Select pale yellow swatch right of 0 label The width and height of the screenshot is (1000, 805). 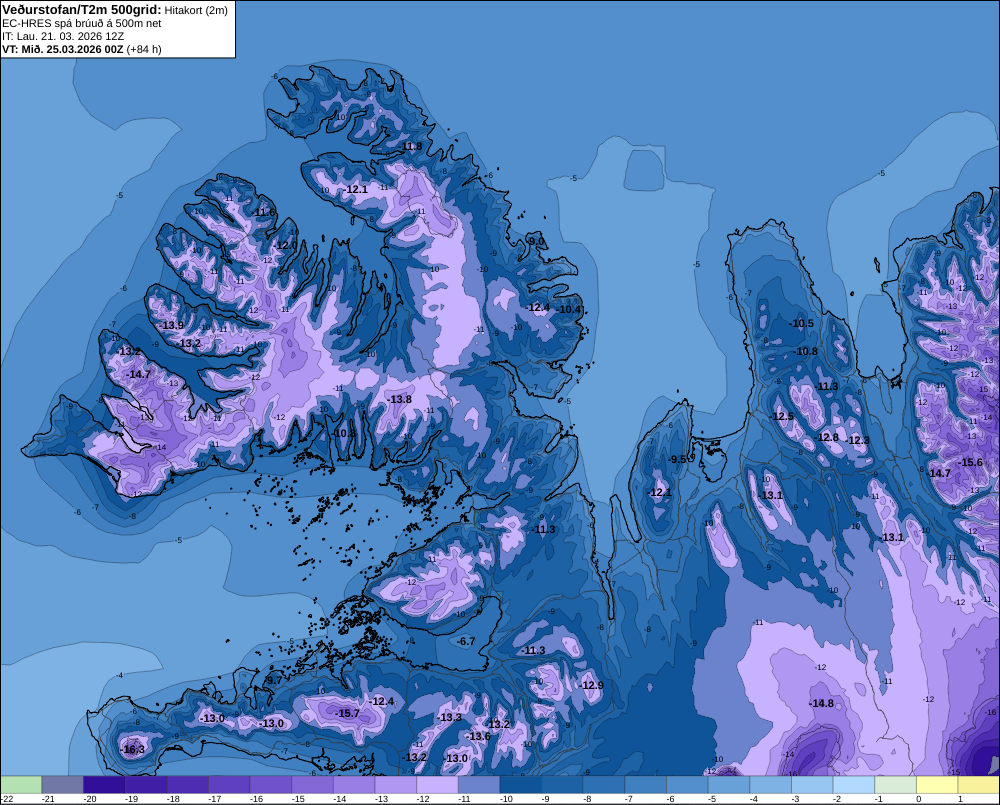pos(937,785)
